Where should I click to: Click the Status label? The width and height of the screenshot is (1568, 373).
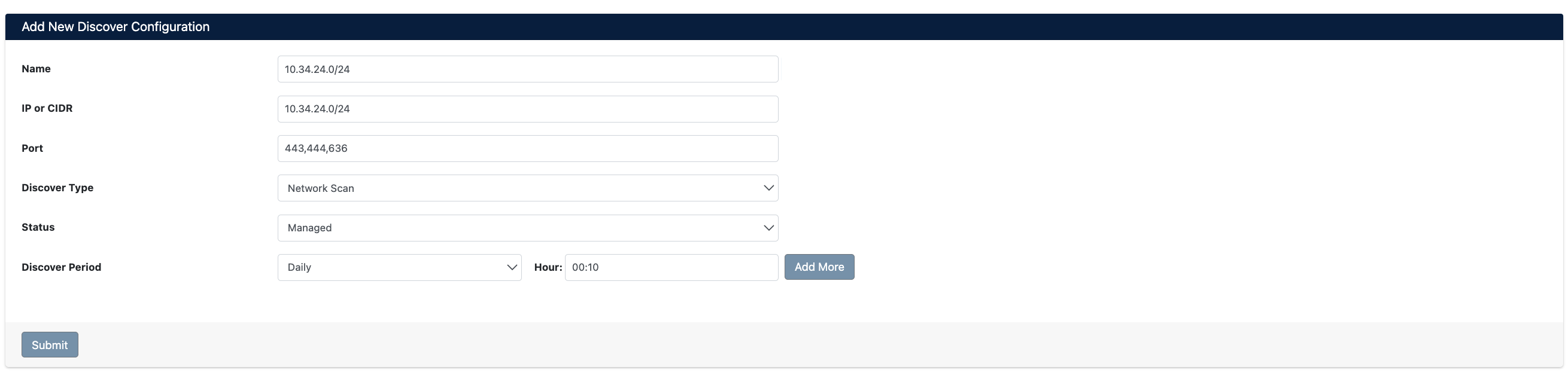pyautogui.click(x=38, y=227)
